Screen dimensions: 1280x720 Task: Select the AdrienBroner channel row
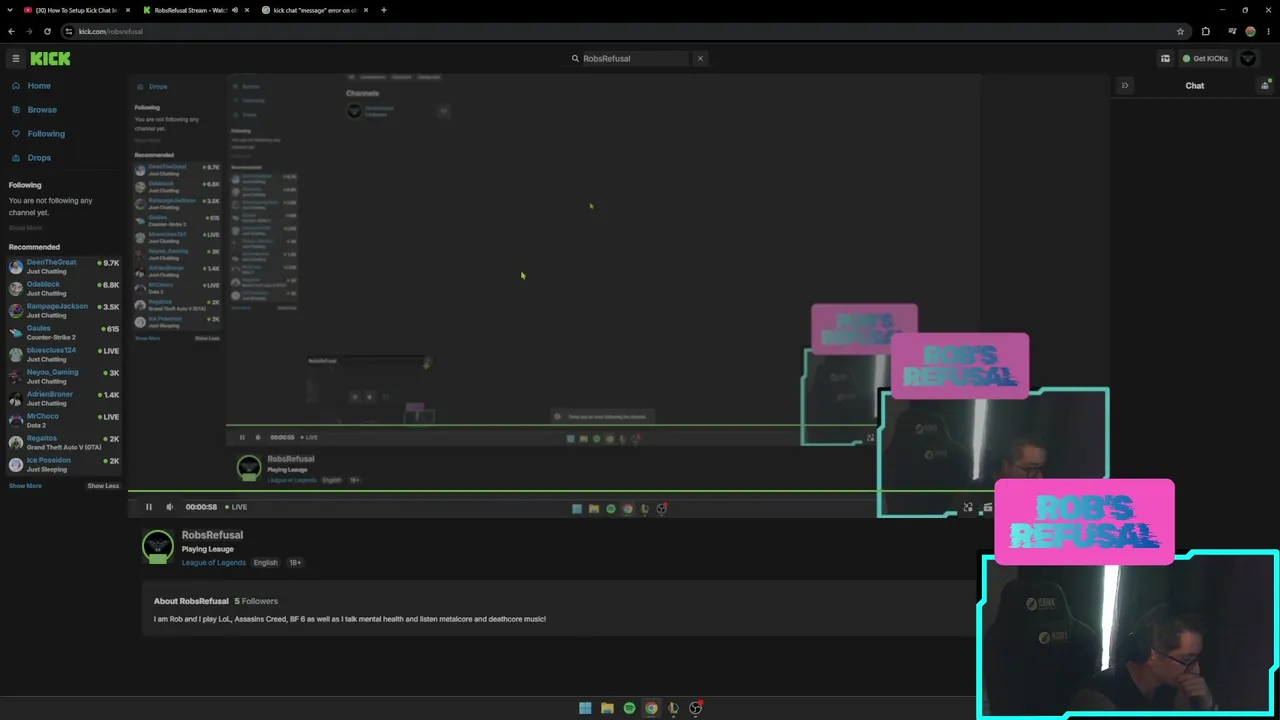click(x=63, y=398)
